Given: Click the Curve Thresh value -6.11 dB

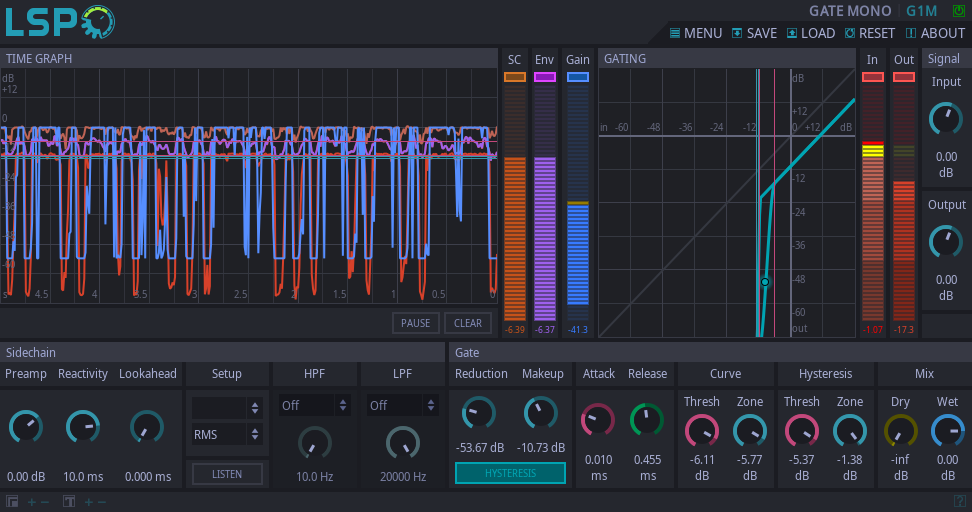Looking at the screenshot, I should pos(702,468).
